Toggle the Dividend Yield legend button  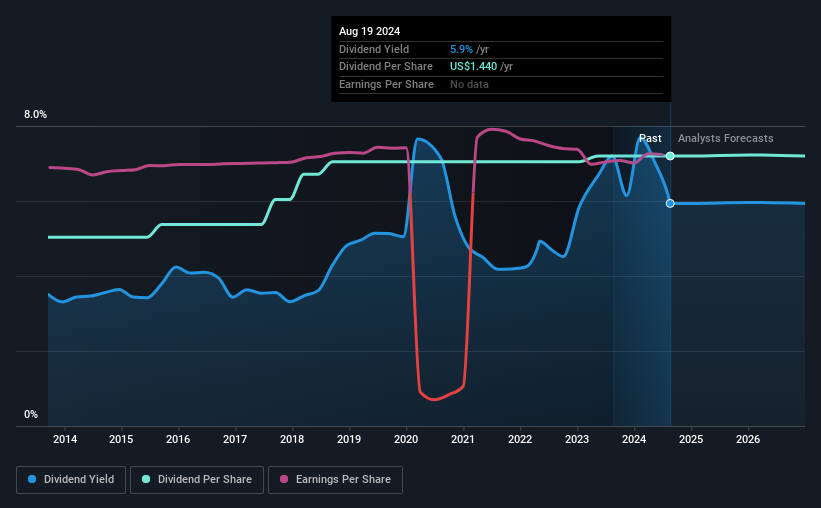71,480
